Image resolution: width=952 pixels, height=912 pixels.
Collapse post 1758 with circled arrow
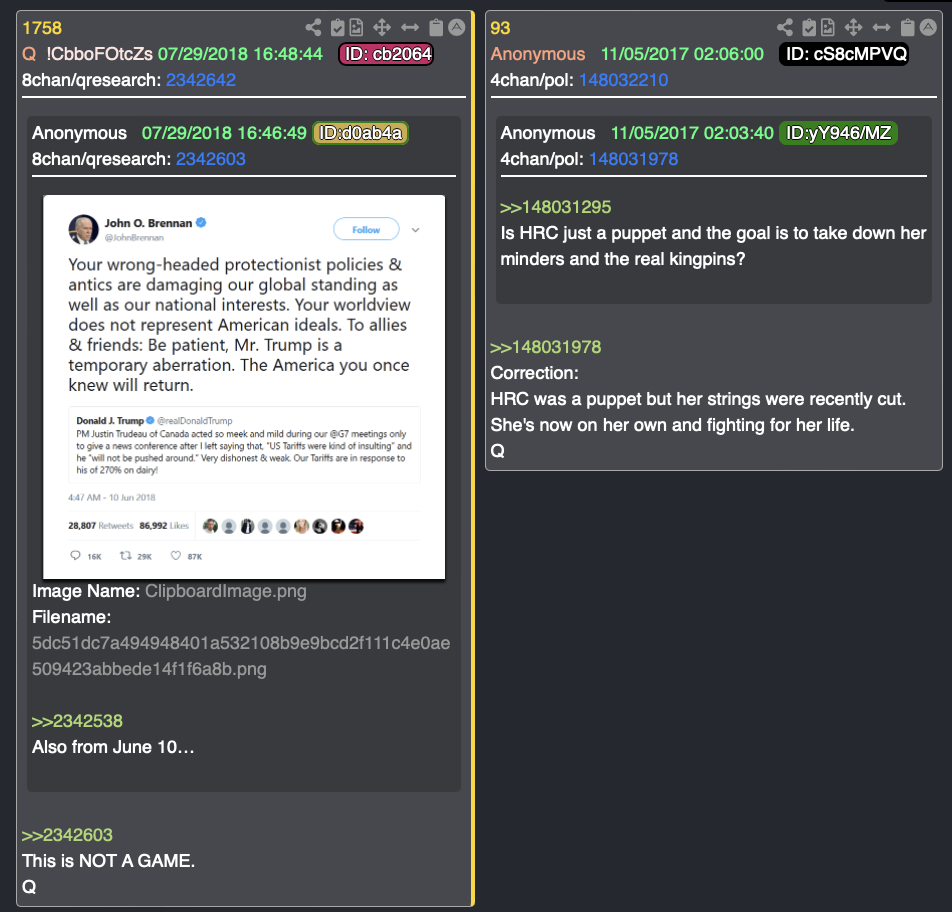click(457, 27)
